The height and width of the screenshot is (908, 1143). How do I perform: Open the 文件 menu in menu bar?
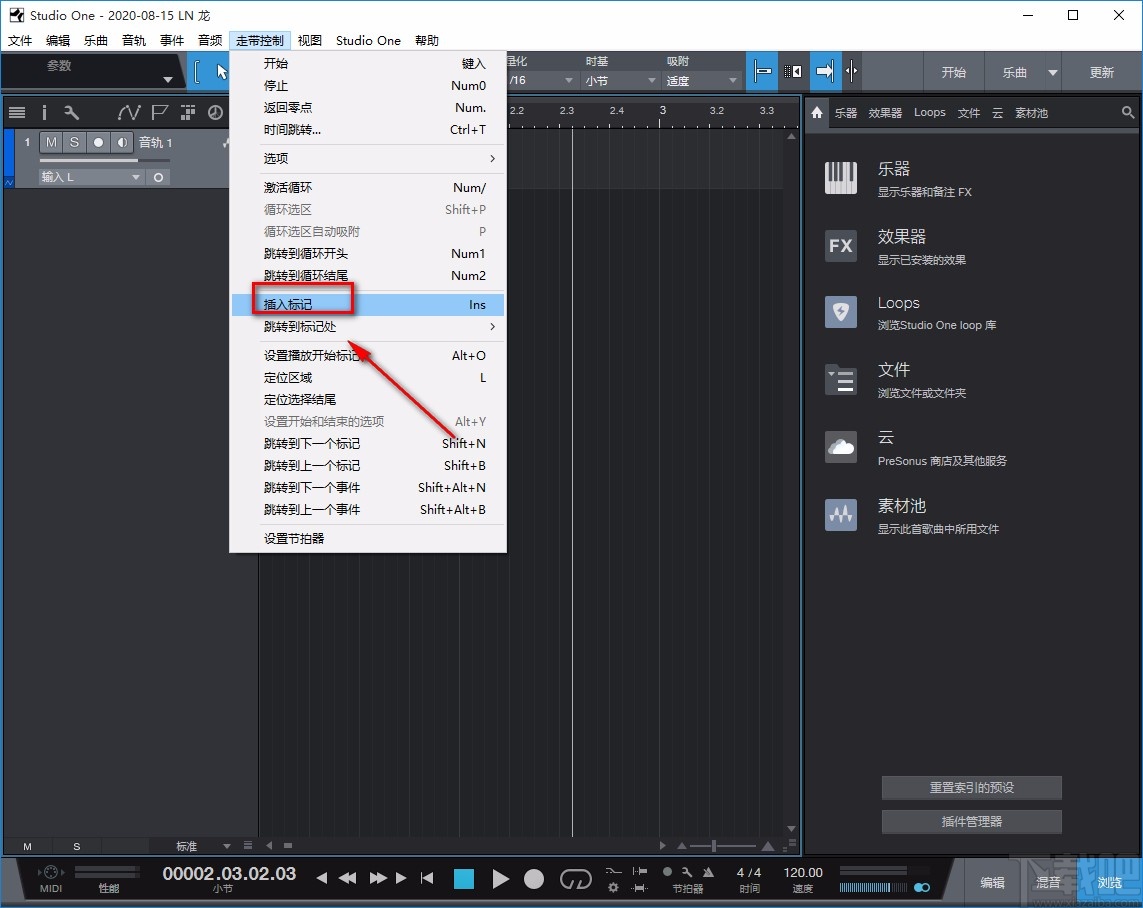[x=20, y=40]
